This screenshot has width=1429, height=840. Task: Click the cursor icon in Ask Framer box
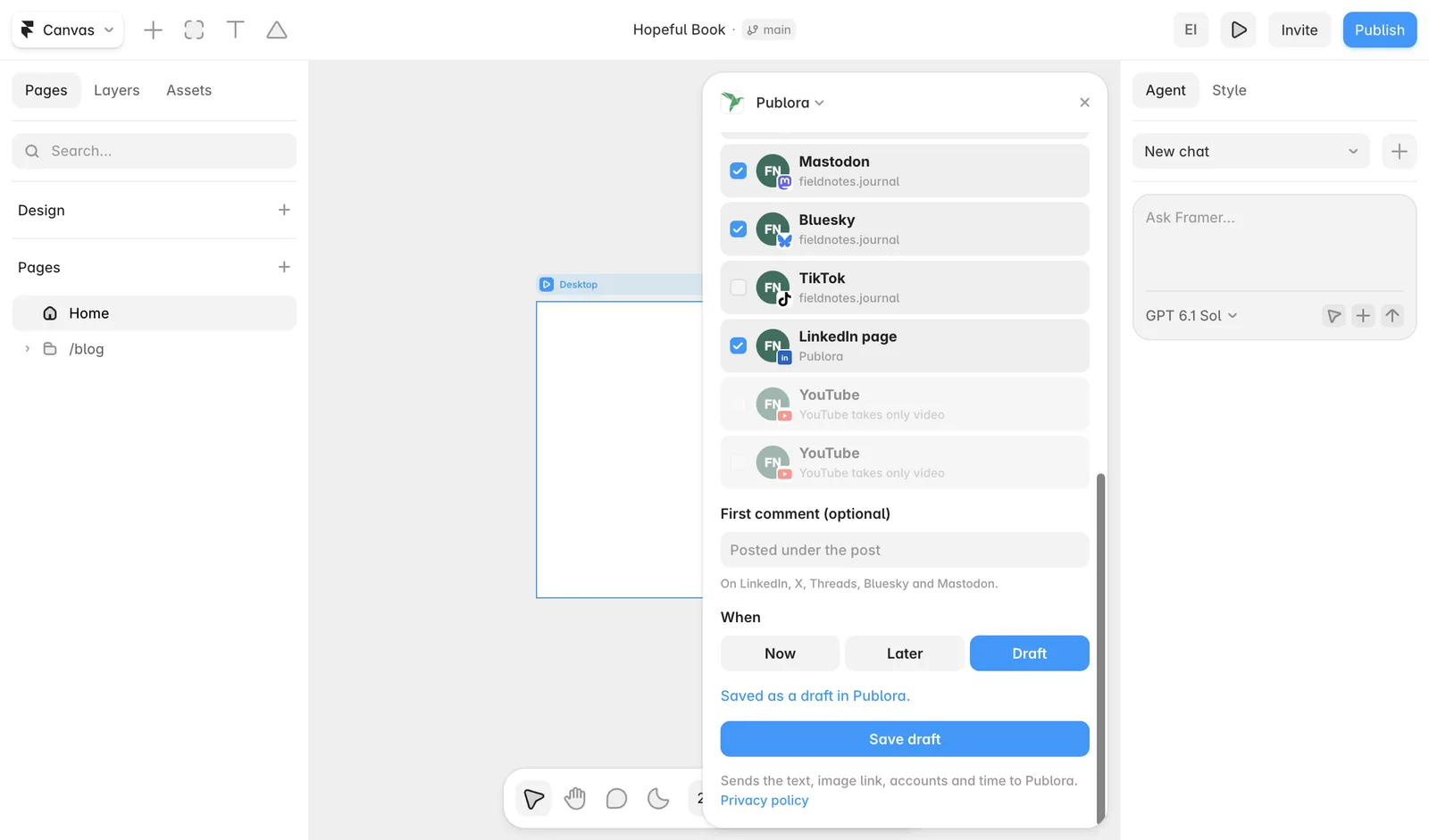pos(1333,316)
